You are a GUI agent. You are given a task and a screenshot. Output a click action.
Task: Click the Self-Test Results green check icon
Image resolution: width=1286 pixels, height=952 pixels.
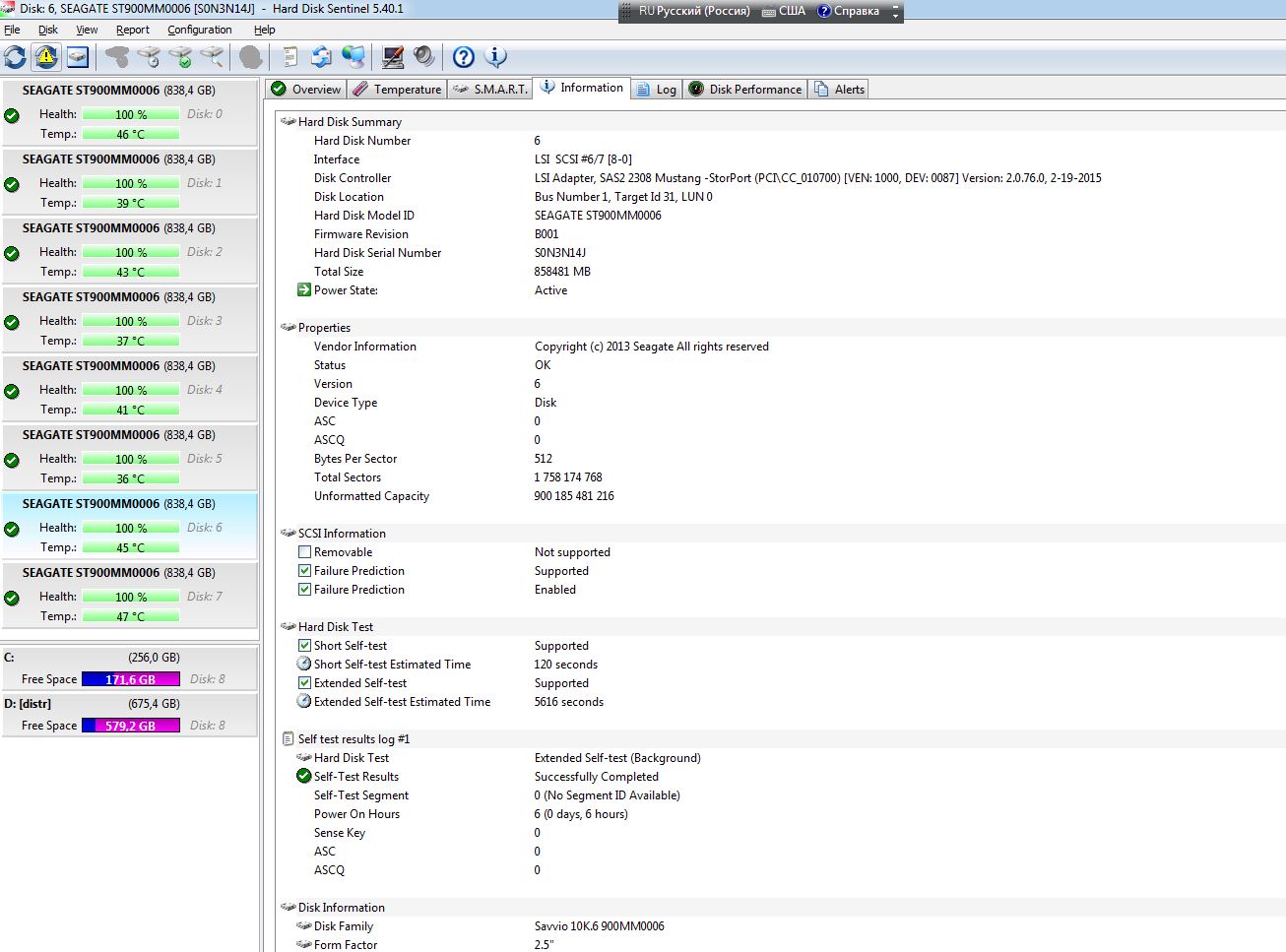[x=304, y=776]
